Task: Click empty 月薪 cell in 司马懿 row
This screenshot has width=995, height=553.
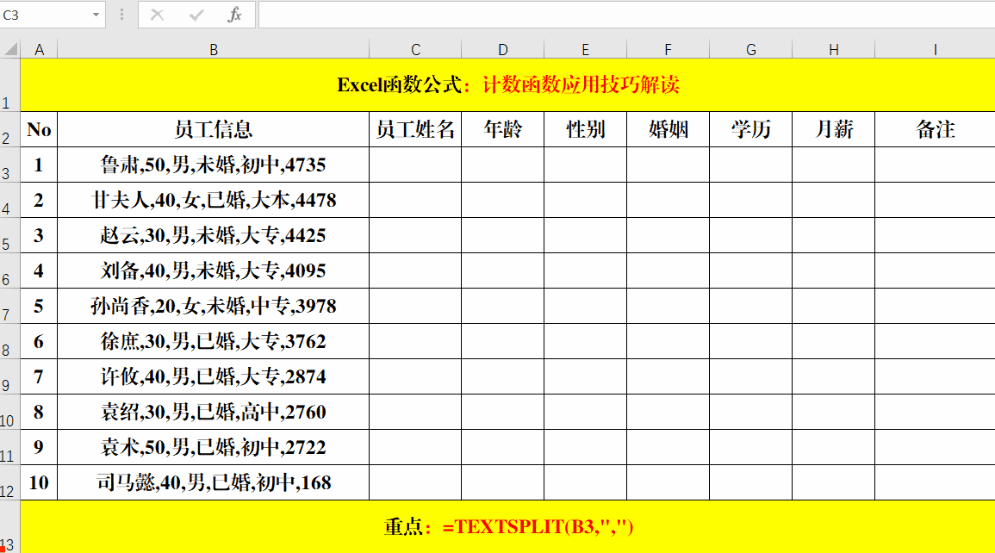Action: point(833,483)
